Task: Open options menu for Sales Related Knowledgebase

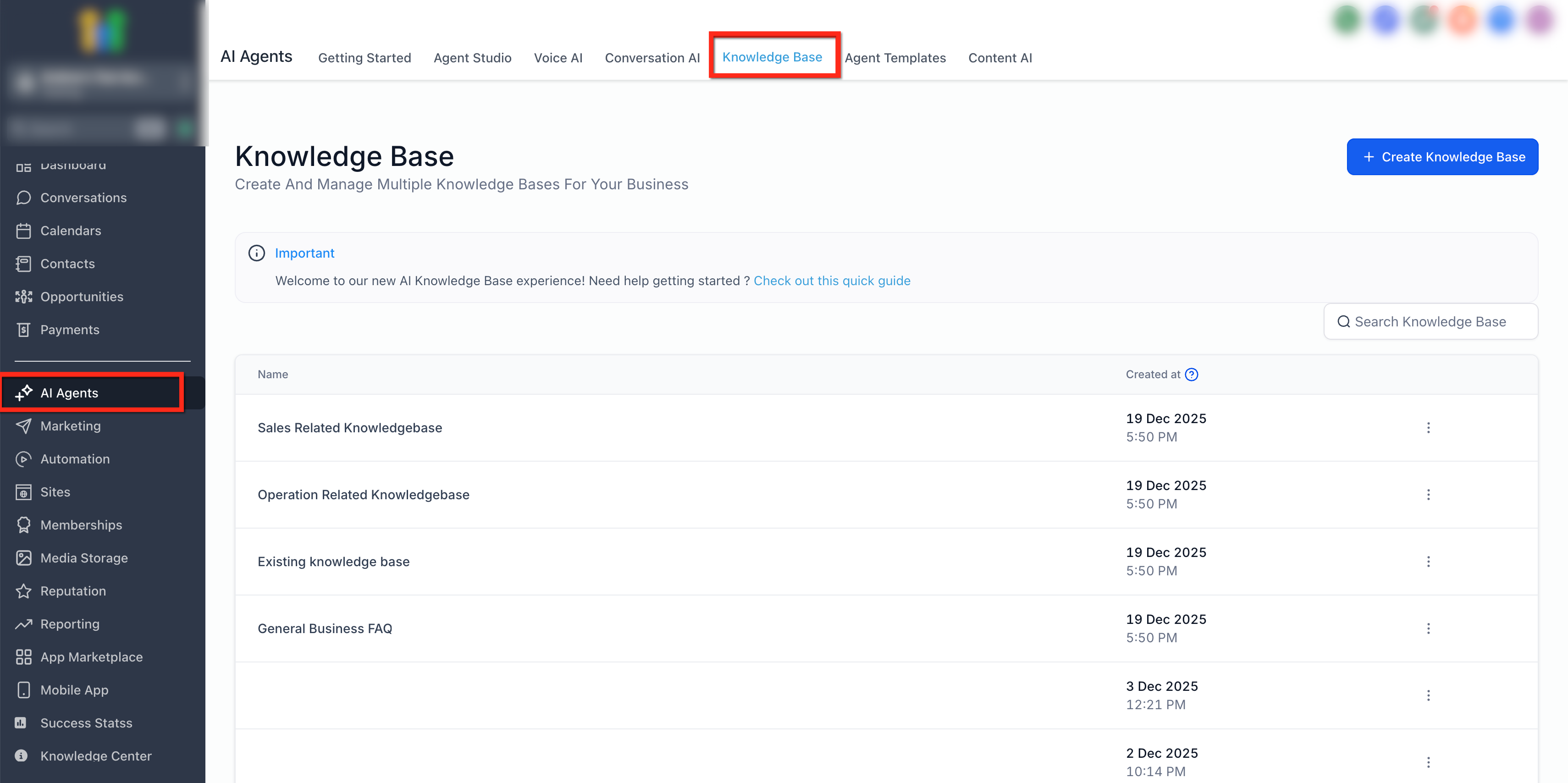Action: pos(1428,427)
